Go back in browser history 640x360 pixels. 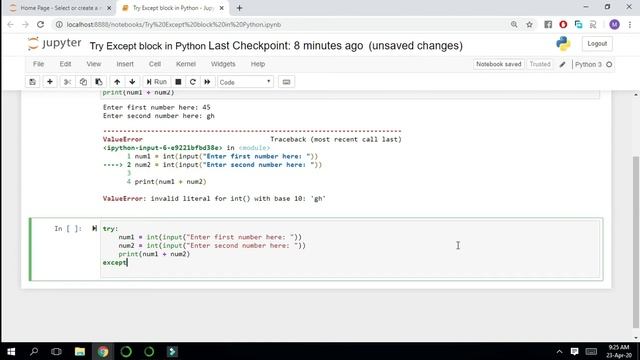(11, 24)
